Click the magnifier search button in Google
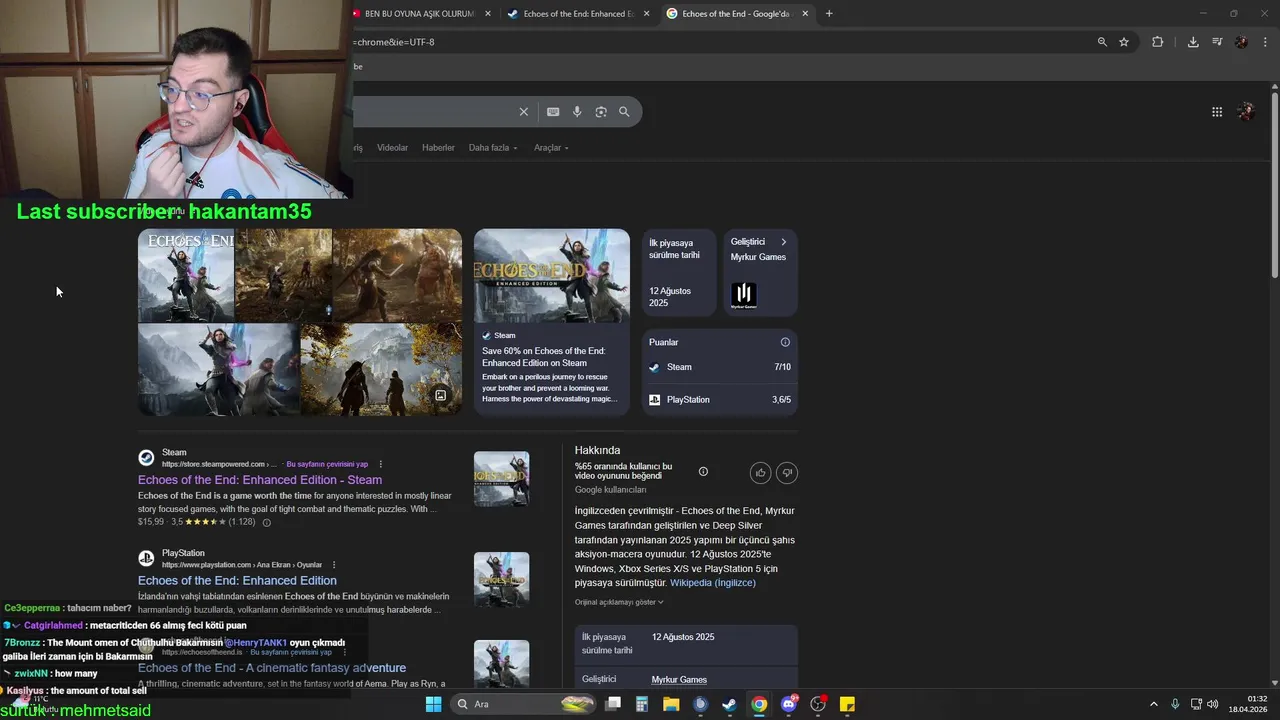This screenshot has height=720, width=1280. tap(624, 112)
